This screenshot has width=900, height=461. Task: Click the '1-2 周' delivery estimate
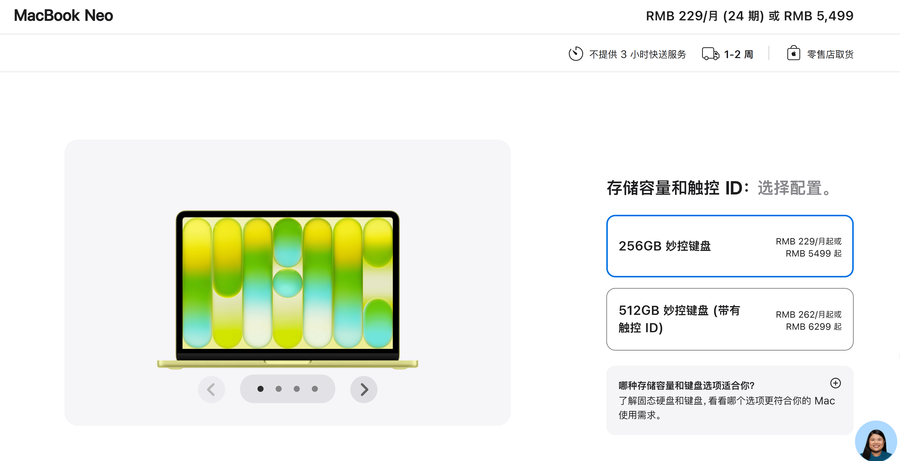pyautogui.click(x=738, y=55)
